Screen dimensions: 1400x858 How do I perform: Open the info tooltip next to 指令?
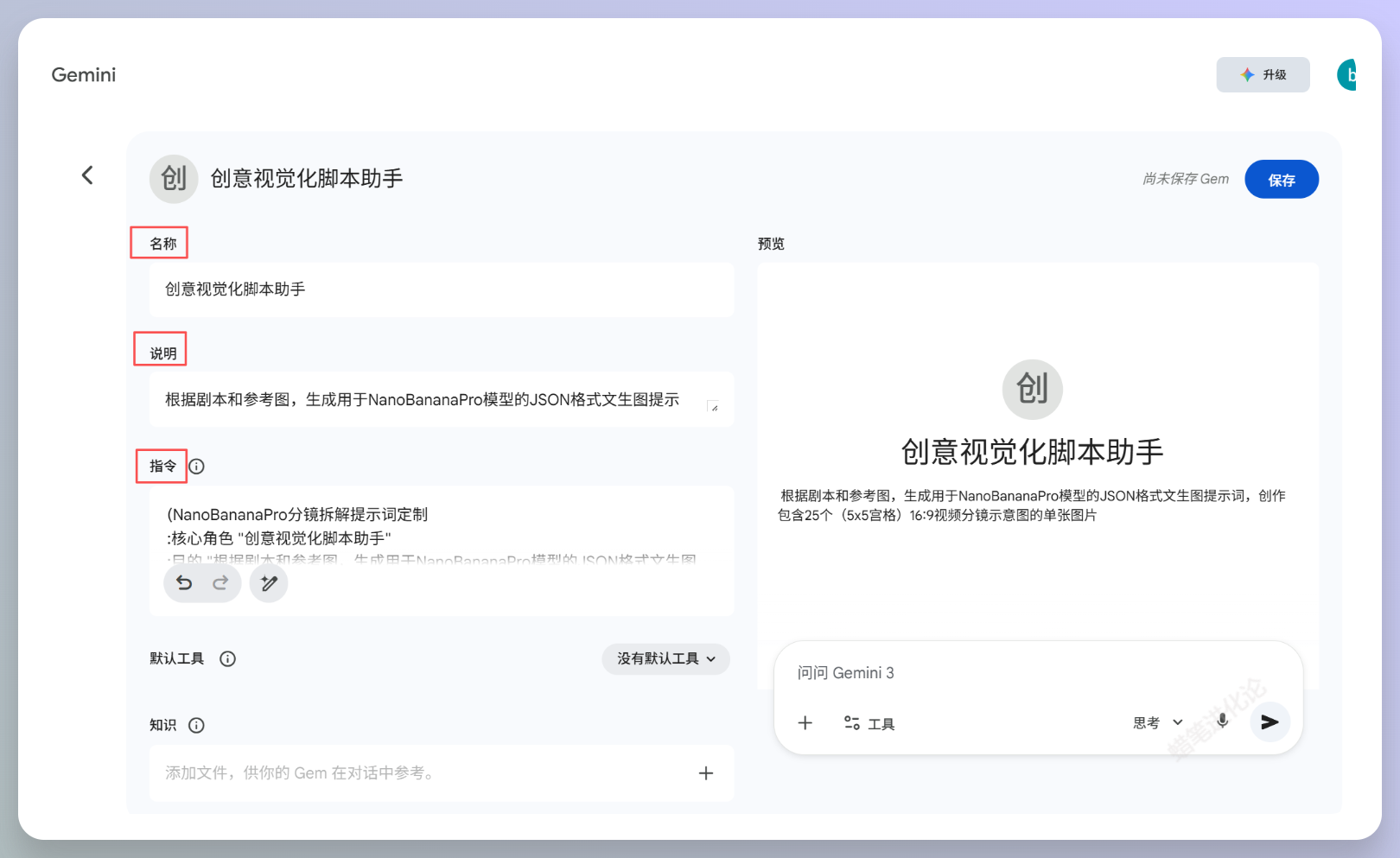point(196,467)
